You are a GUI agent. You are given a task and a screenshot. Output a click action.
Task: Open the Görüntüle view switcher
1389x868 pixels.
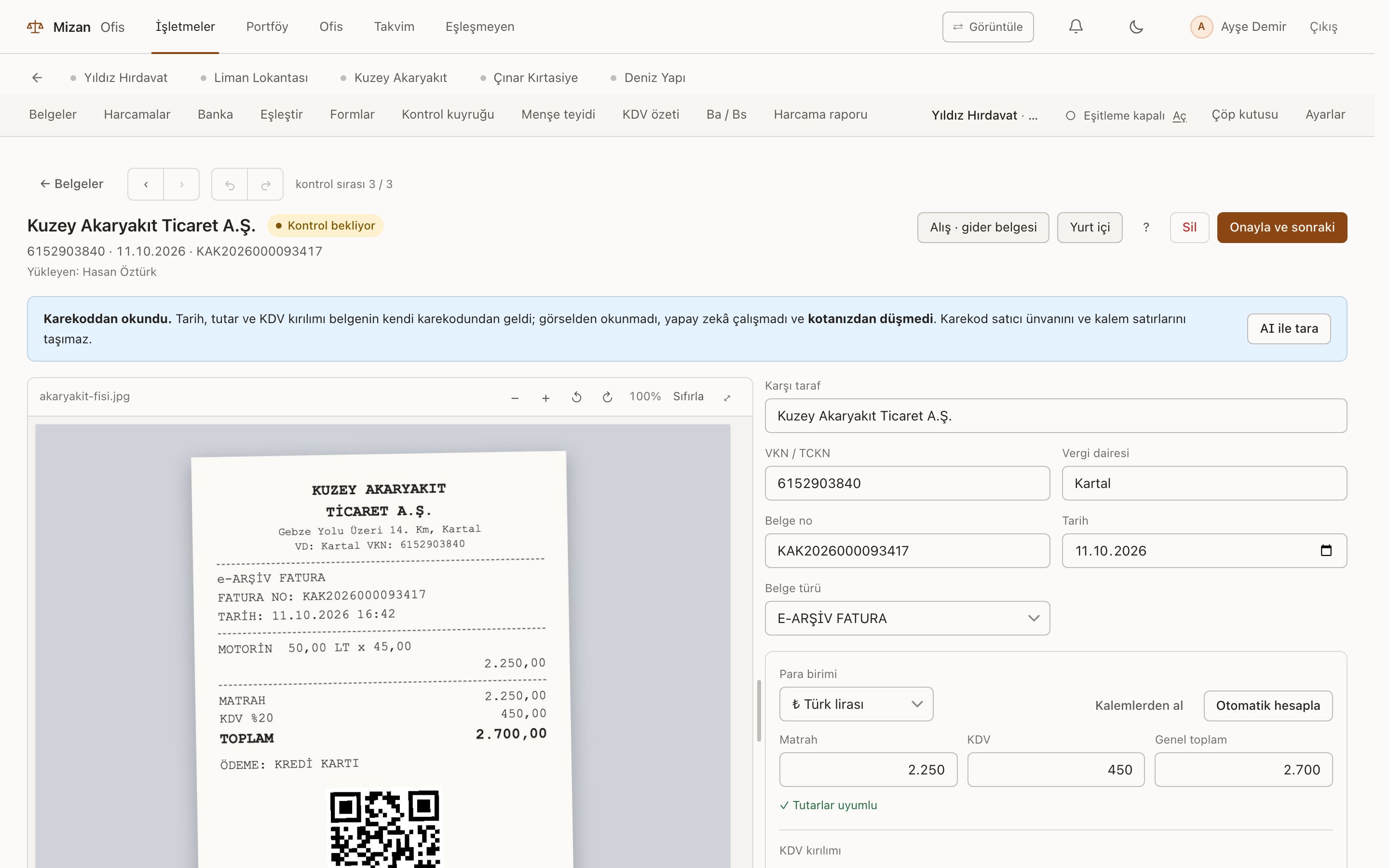988,27
